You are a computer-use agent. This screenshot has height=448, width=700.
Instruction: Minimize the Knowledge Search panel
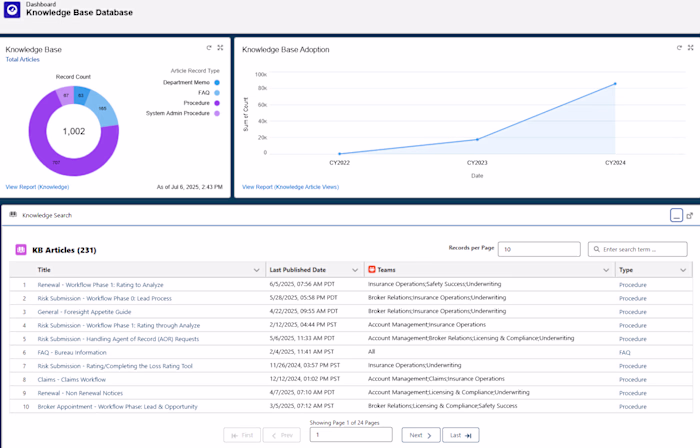tap(676, 215)
